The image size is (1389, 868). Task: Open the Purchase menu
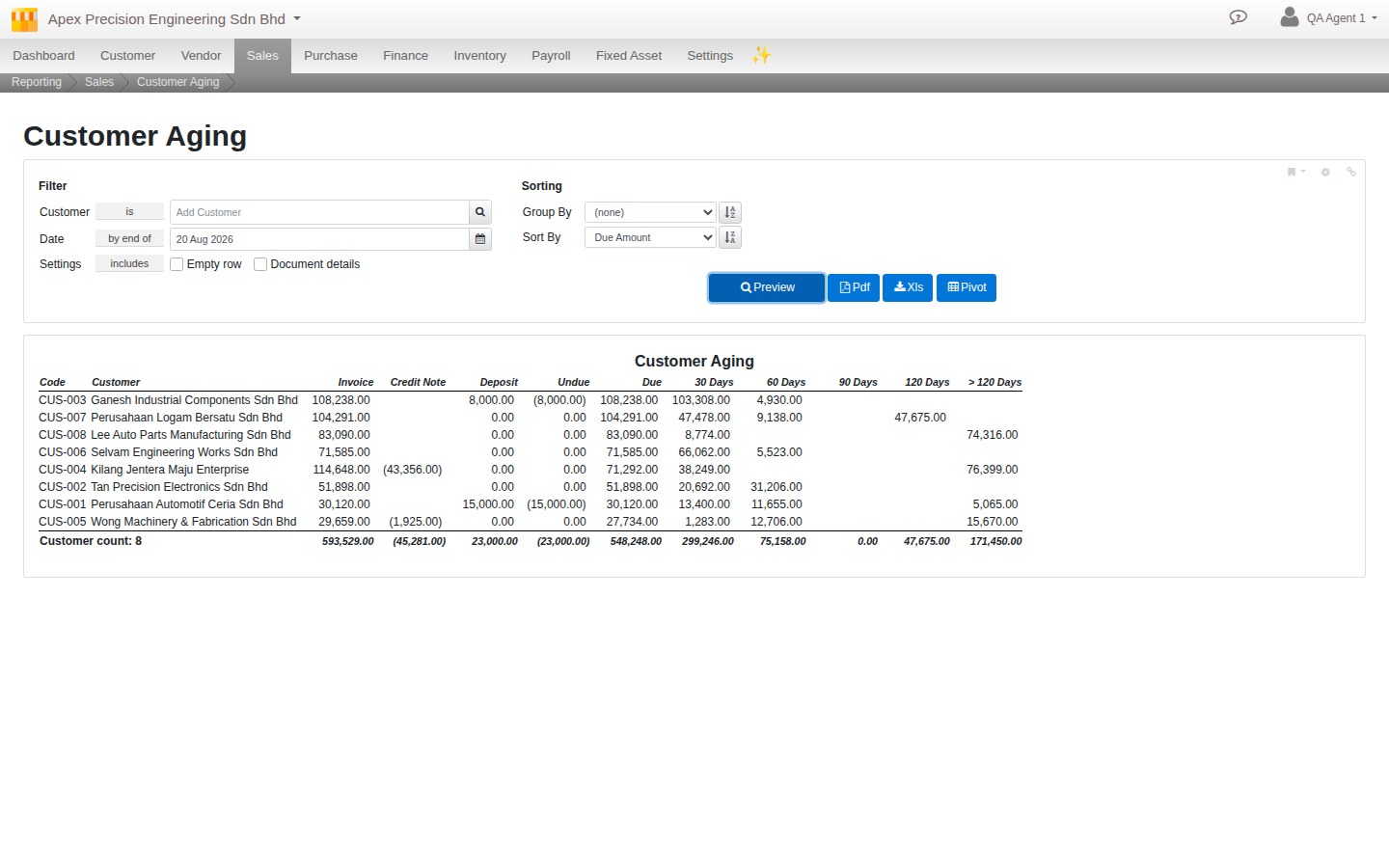[x=331, y=56]
